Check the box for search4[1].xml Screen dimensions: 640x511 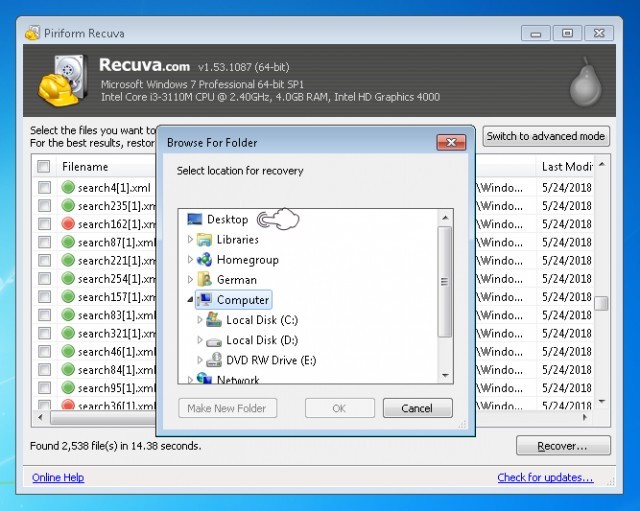(44, 187)
